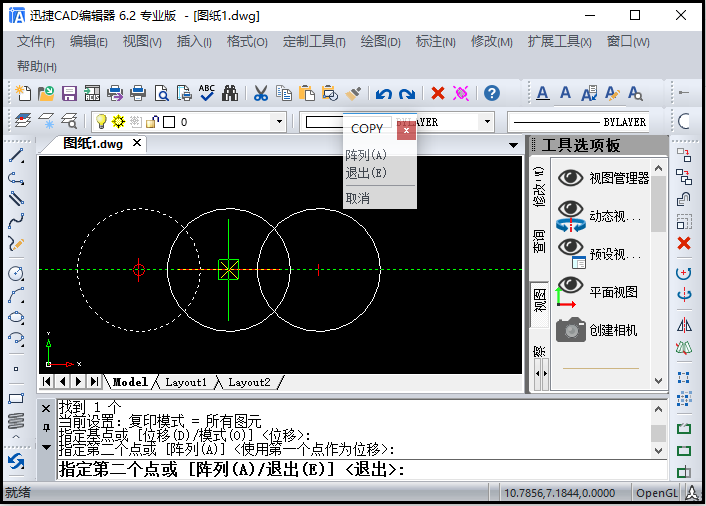
Task: Select the Line tool in the left toolbar
Action: click(16, 156)
